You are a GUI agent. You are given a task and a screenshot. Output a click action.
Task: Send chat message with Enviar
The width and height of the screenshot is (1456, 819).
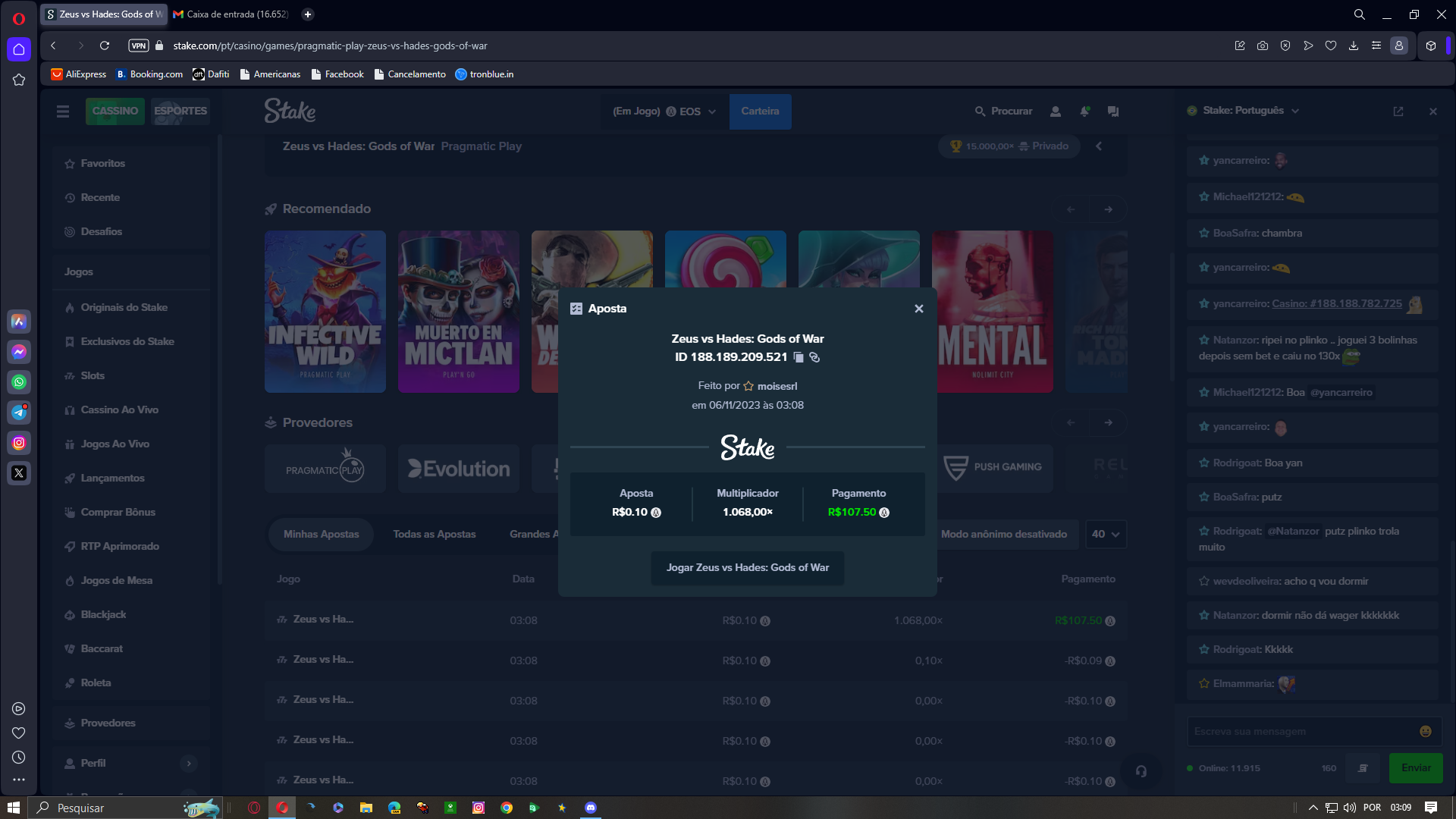(x=1416, y=768)
